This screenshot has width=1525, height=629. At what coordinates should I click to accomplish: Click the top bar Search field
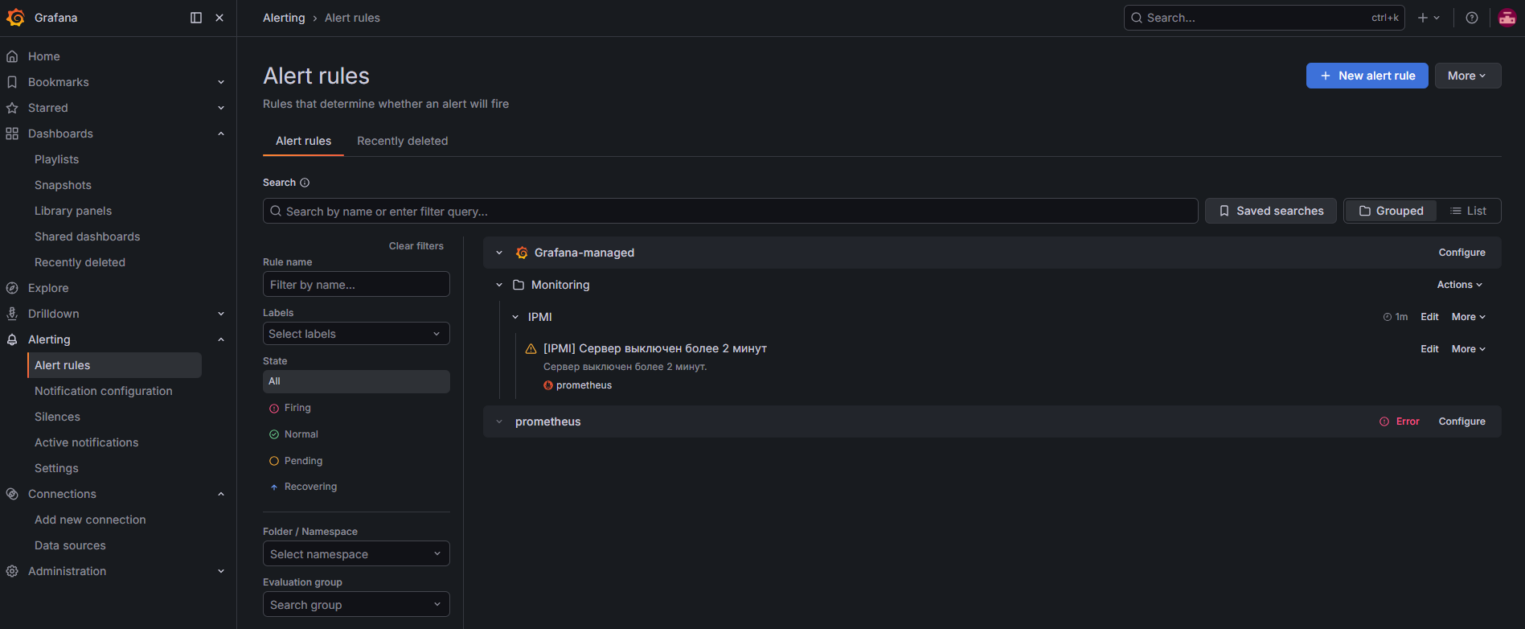[x=1264, y=18]
